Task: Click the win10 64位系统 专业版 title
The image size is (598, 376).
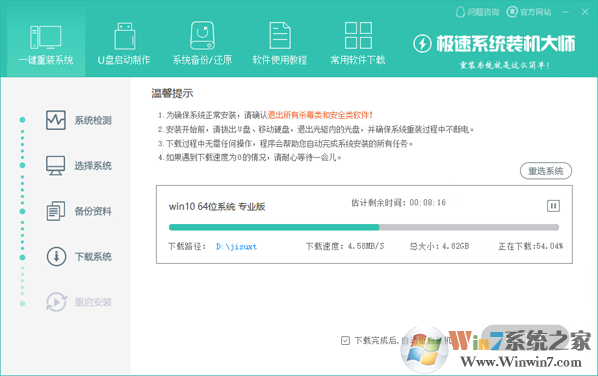Action: tap(217, 206)
